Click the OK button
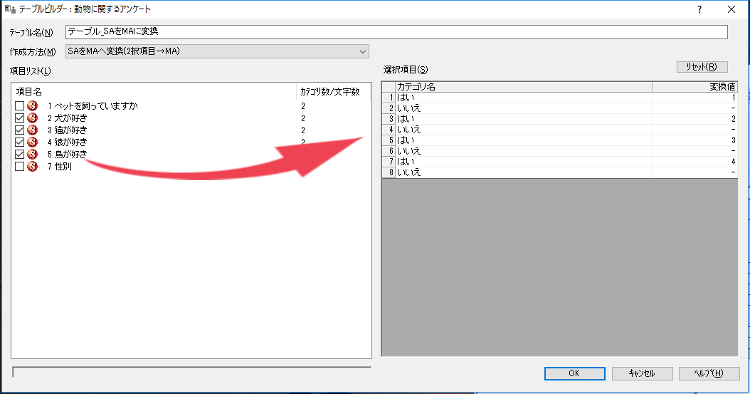750x394 pixels. pos(574,373)
